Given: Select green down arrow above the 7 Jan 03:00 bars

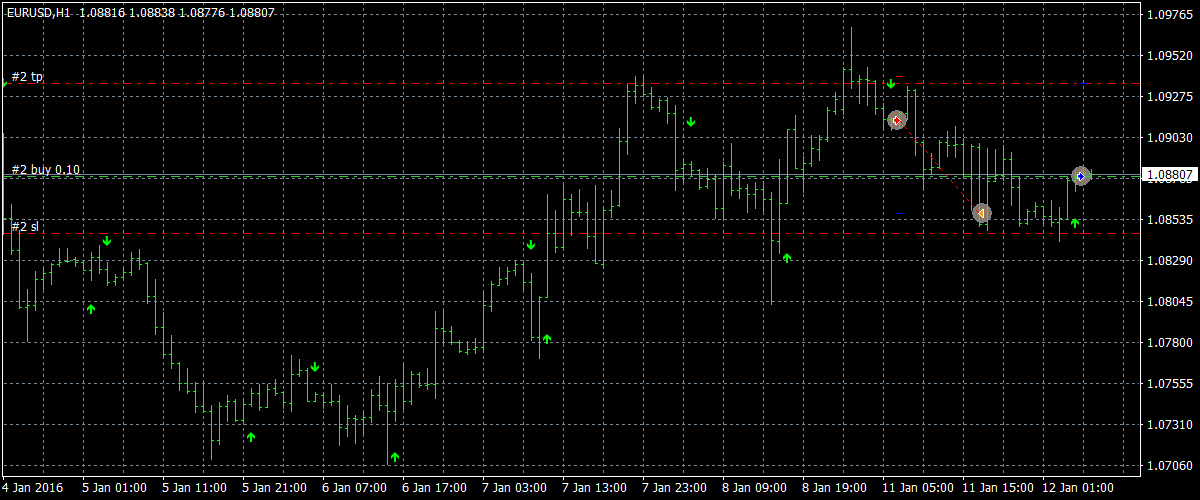Looking at the screenshot, I should pos(531,244).
